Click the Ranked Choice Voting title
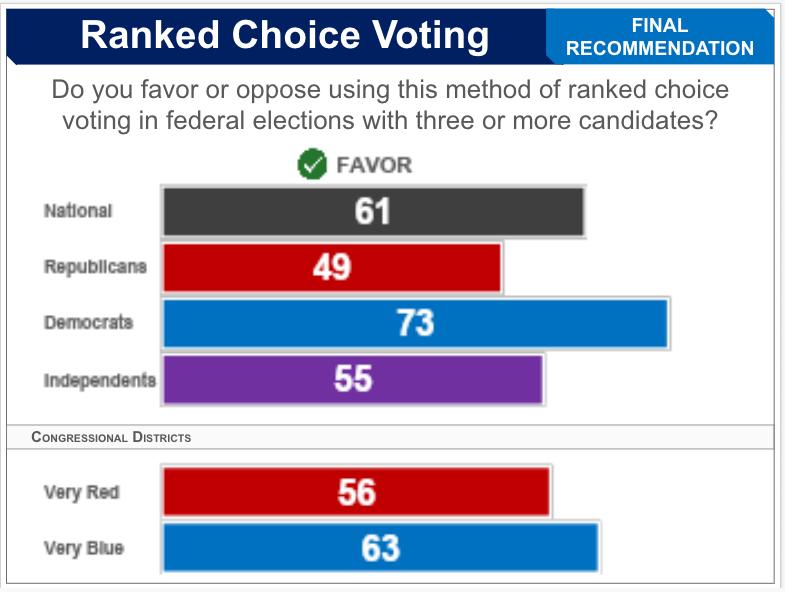Viewport: 785px width, 592px height. coord(285,35)
